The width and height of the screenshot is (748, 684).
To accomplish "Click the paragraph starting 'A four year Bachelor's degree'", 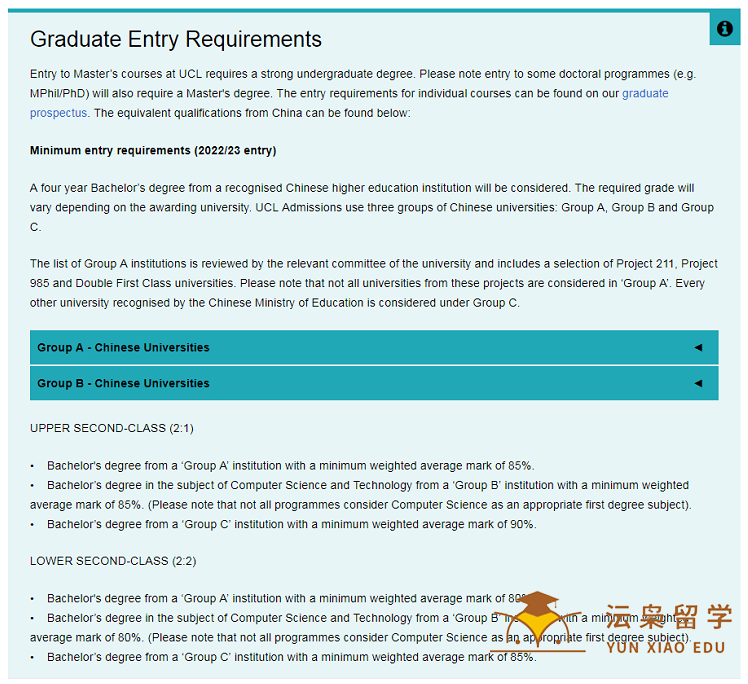I will coord(372,207).
